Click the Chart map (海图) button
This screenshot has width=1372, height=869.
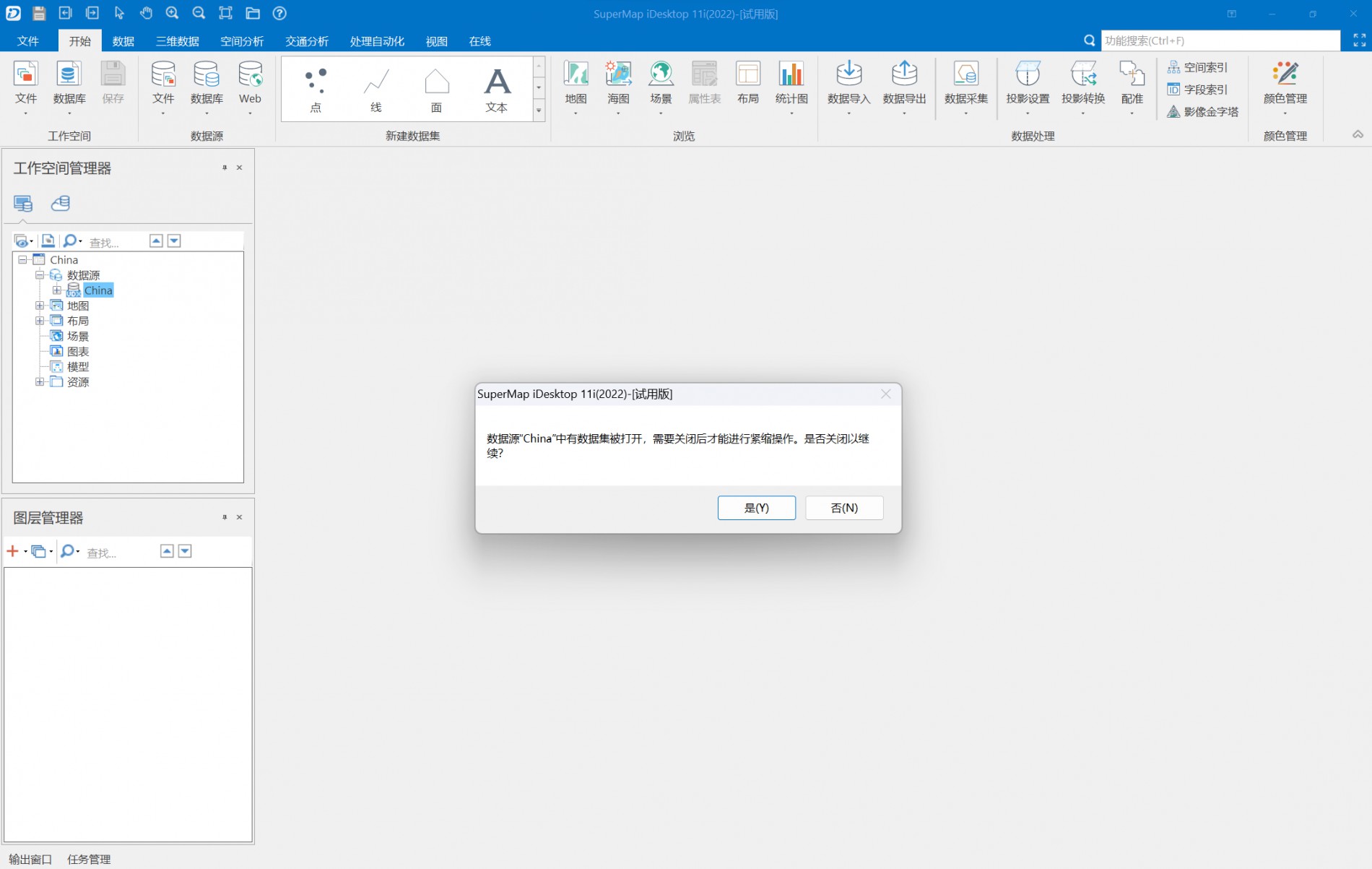pyautogui.click(x=618, y=87)
